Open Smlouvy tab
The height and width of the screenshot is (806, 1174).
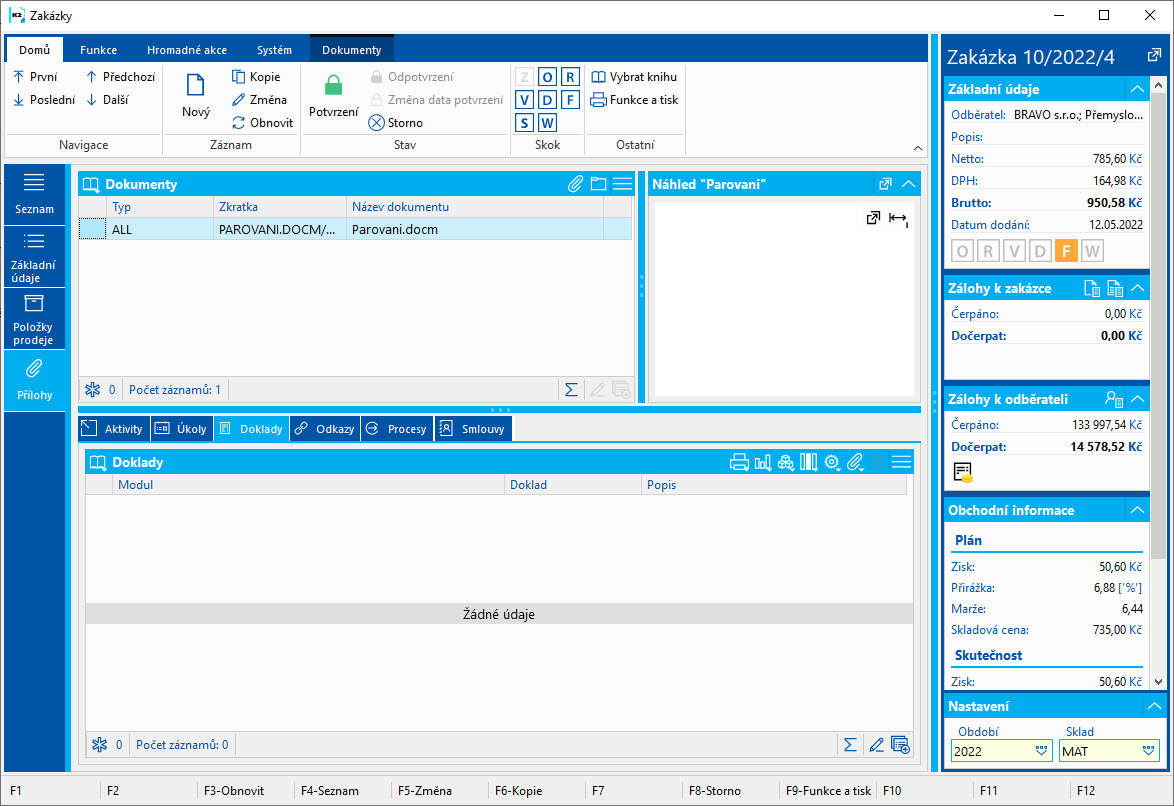click(x=473, y=428)
